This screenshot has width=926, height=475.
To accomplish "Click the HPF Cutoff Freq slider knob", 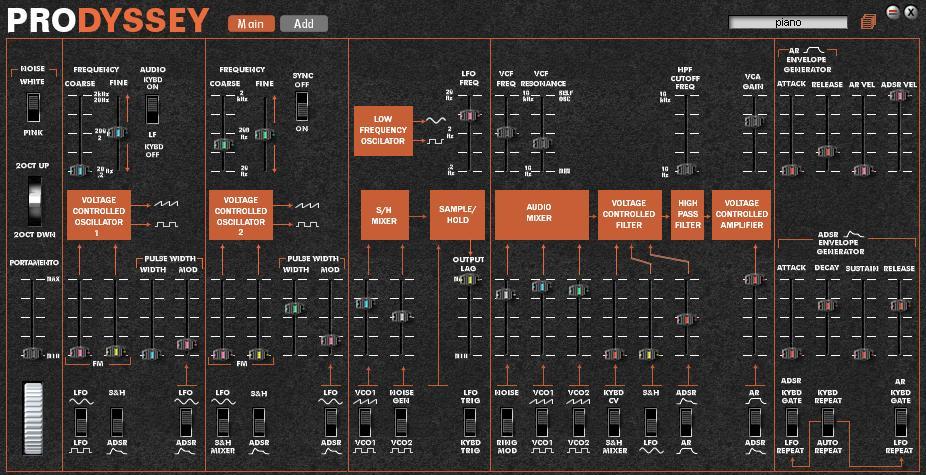I will 686,170.
